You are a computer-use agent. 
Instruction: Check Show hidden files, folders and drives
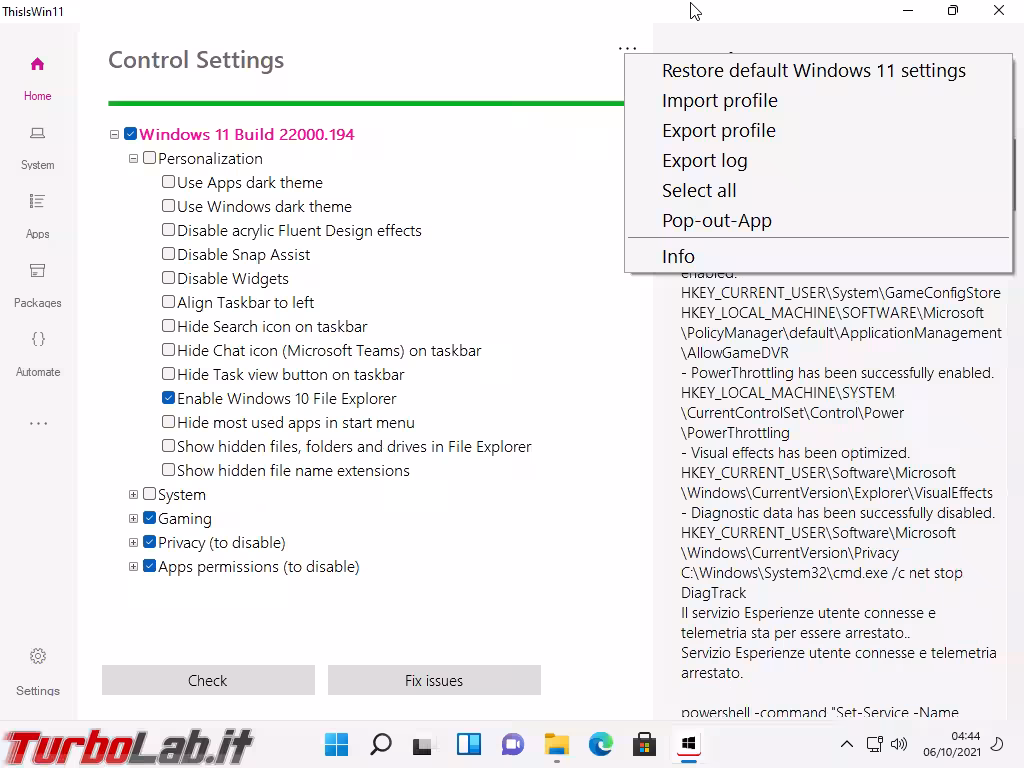(x=168, y=445)
